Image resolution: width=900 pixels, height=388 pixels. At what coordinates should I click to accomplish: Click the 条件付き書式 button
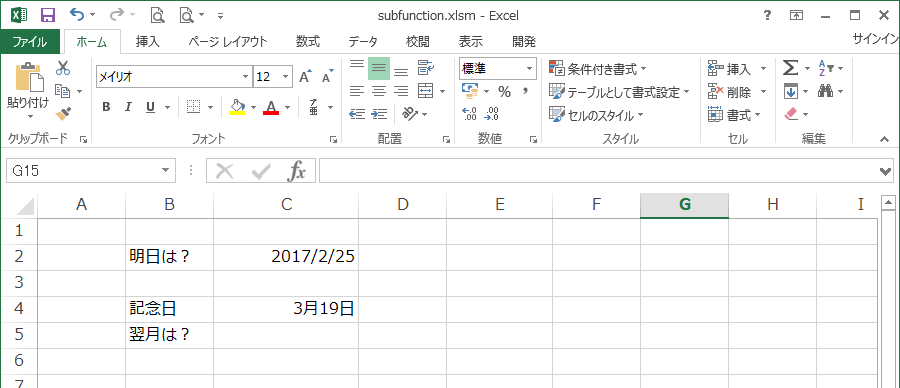pos(598,69)
